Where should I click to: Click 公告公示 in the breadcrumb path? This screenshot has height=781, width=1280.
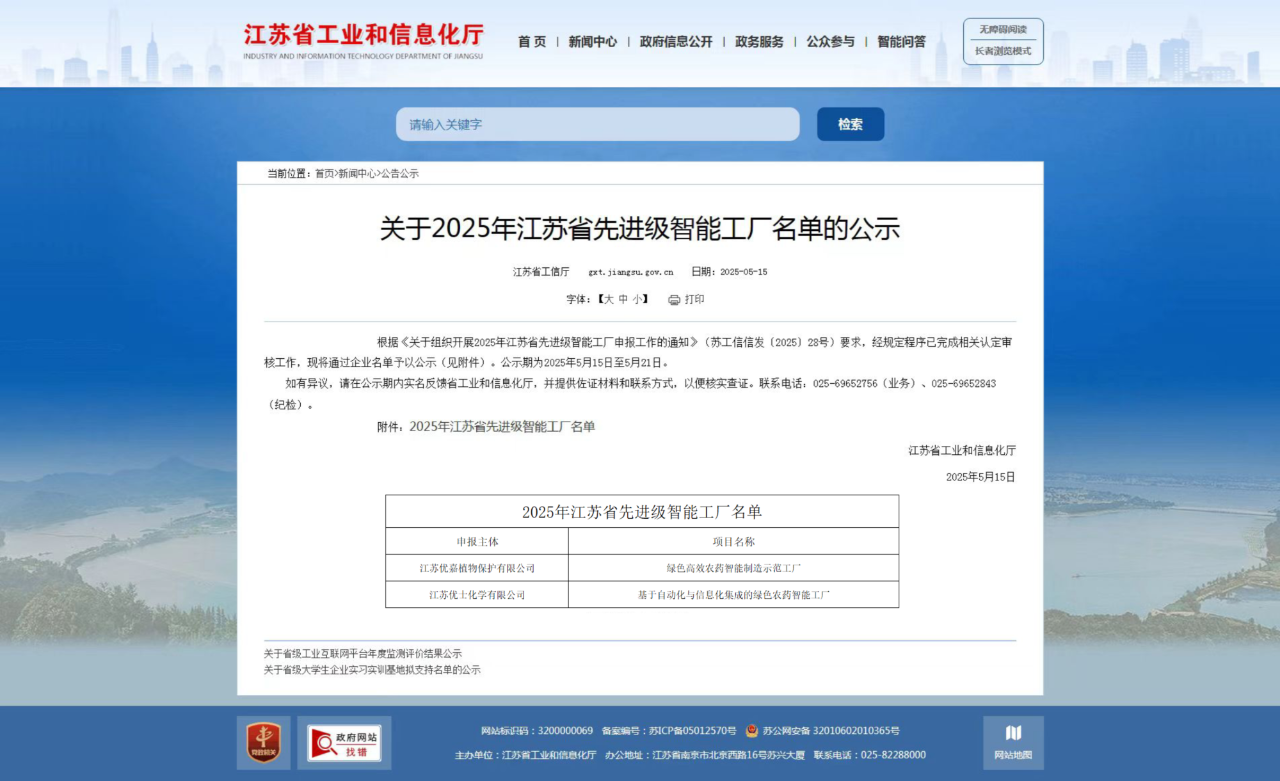(x=400, y=174)
